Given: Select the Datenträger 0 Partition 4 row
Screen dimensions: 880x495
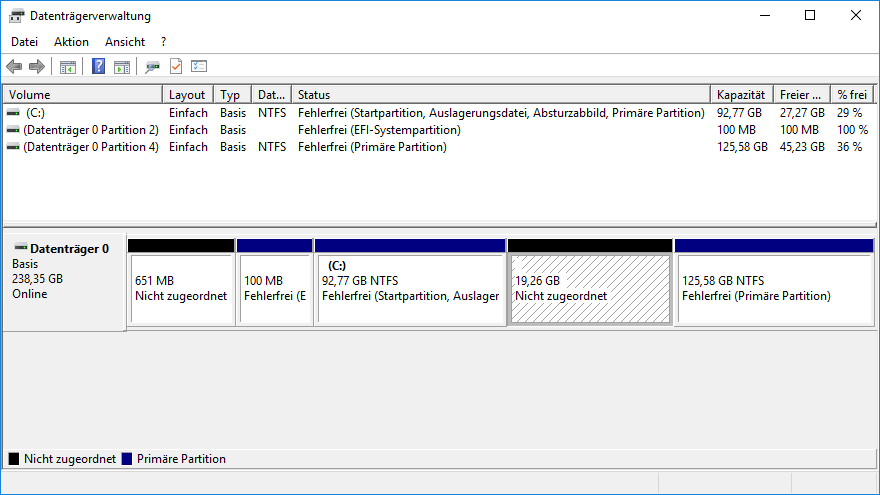Looking at the screenshot, I should click(439, 146).
